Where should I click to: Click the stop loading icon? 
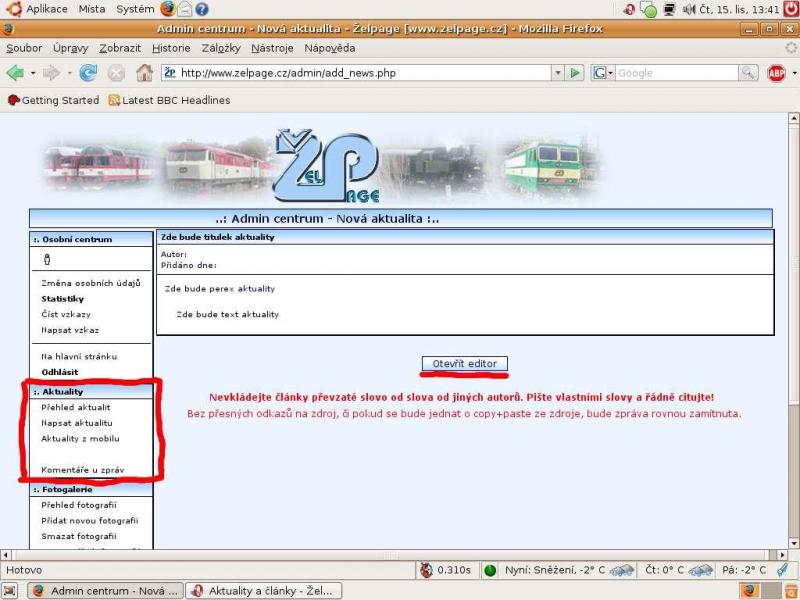tap(116, 73)
